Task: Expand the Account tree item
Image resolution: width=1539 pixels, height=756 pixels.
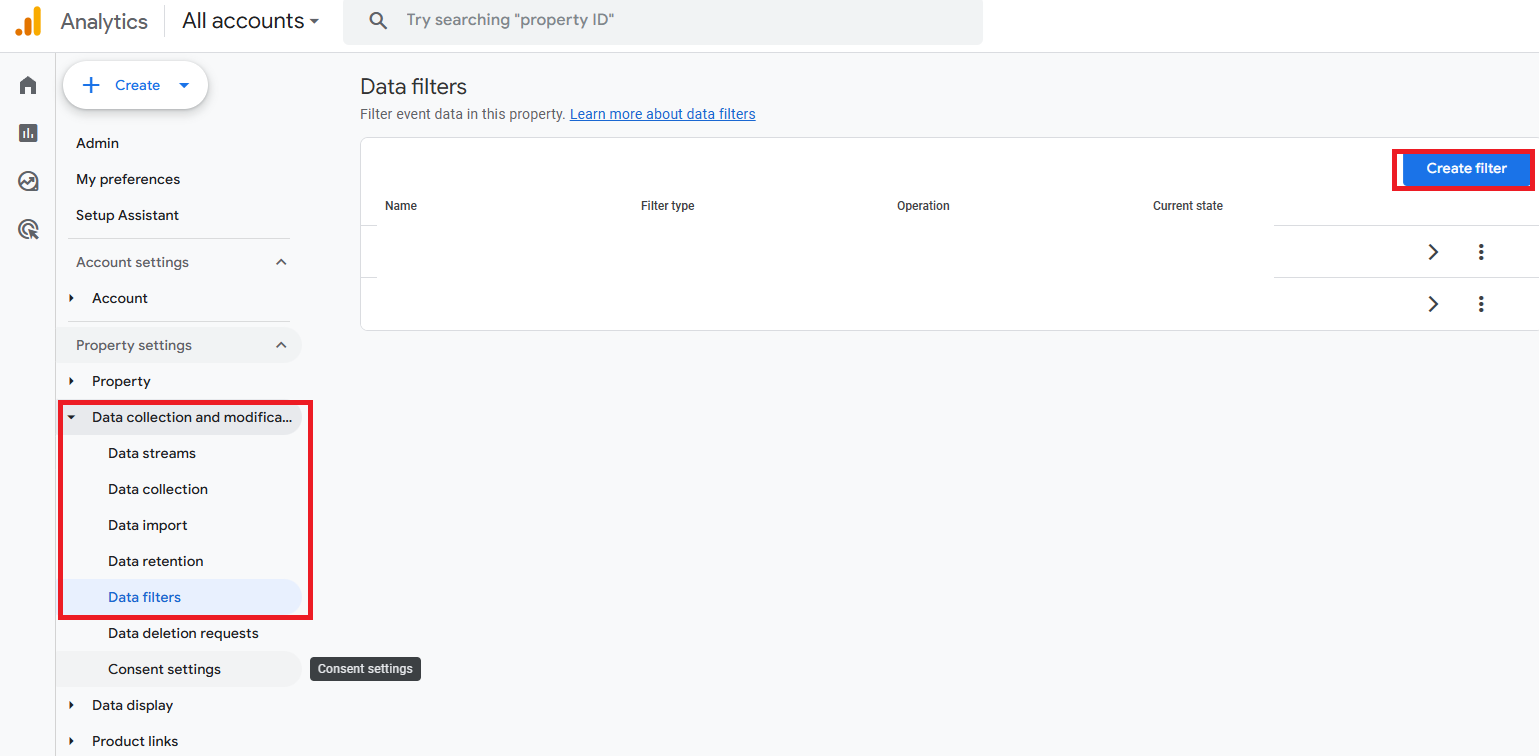Action: [x=71, y=298]
